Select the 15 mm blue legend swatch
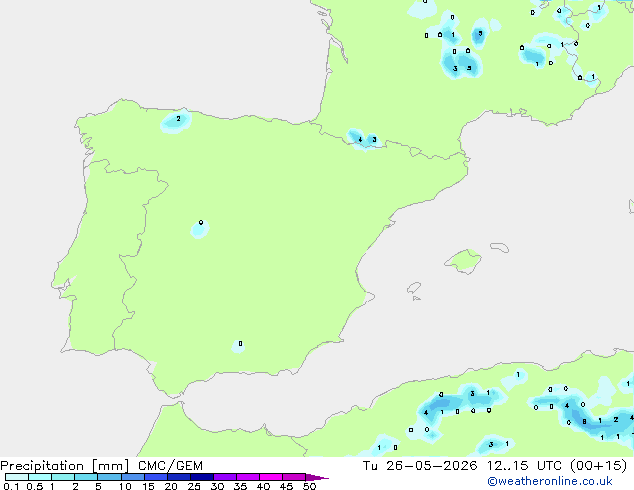The height and width of the screenshot is (490, 634). click(156, 477)
